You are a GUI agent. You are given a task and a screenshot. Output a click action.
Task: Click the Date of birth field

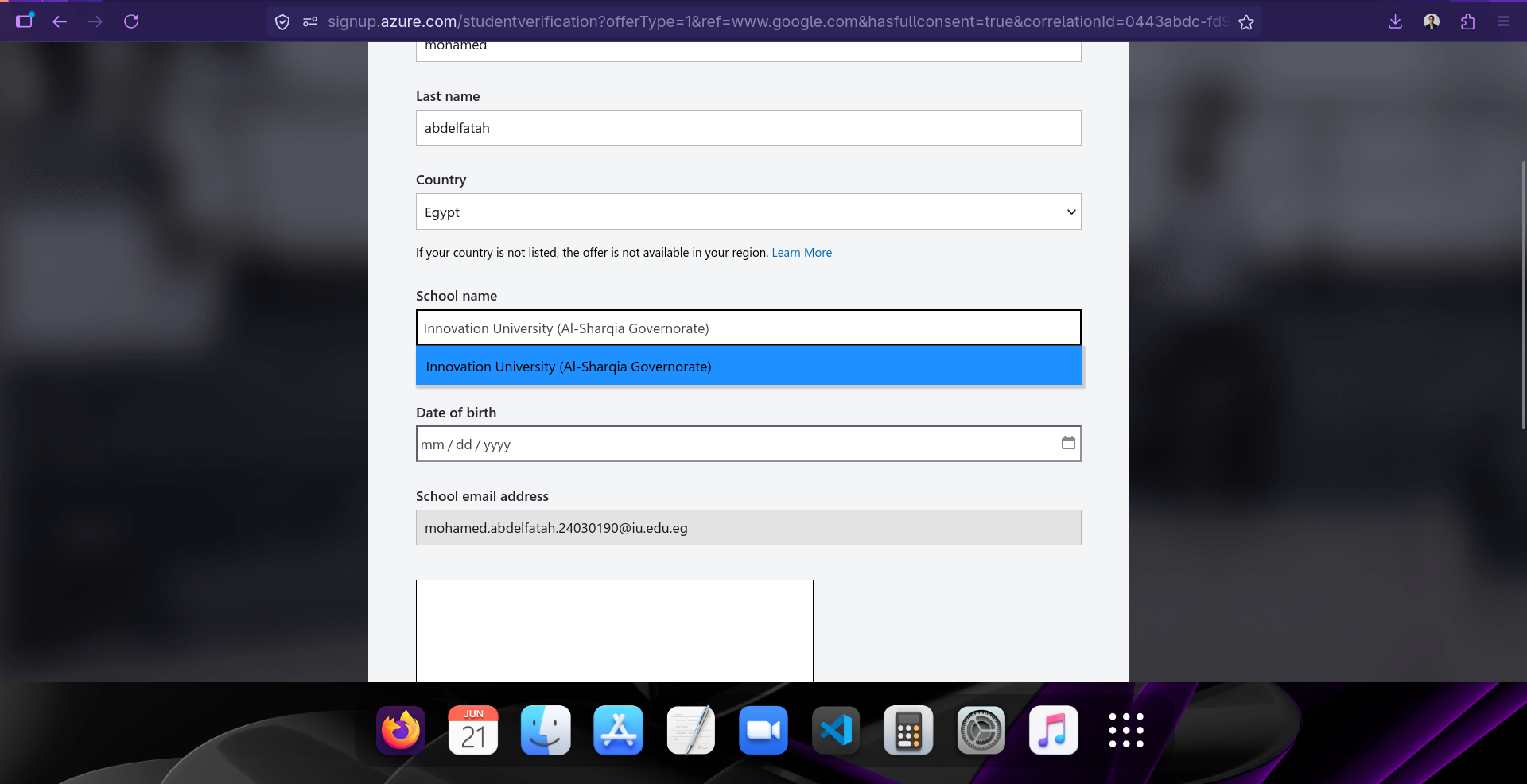tap(748, 444)
